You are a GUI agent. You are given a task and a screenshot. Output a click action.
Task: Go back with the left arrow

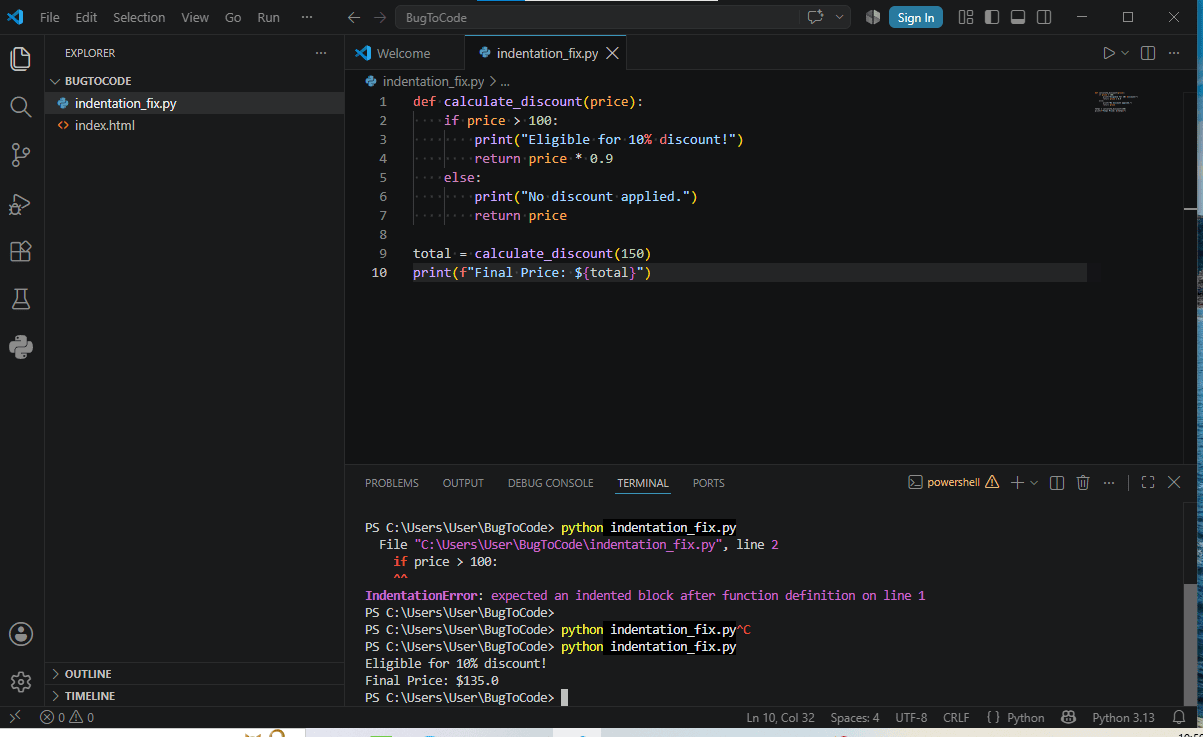[354, 17]
